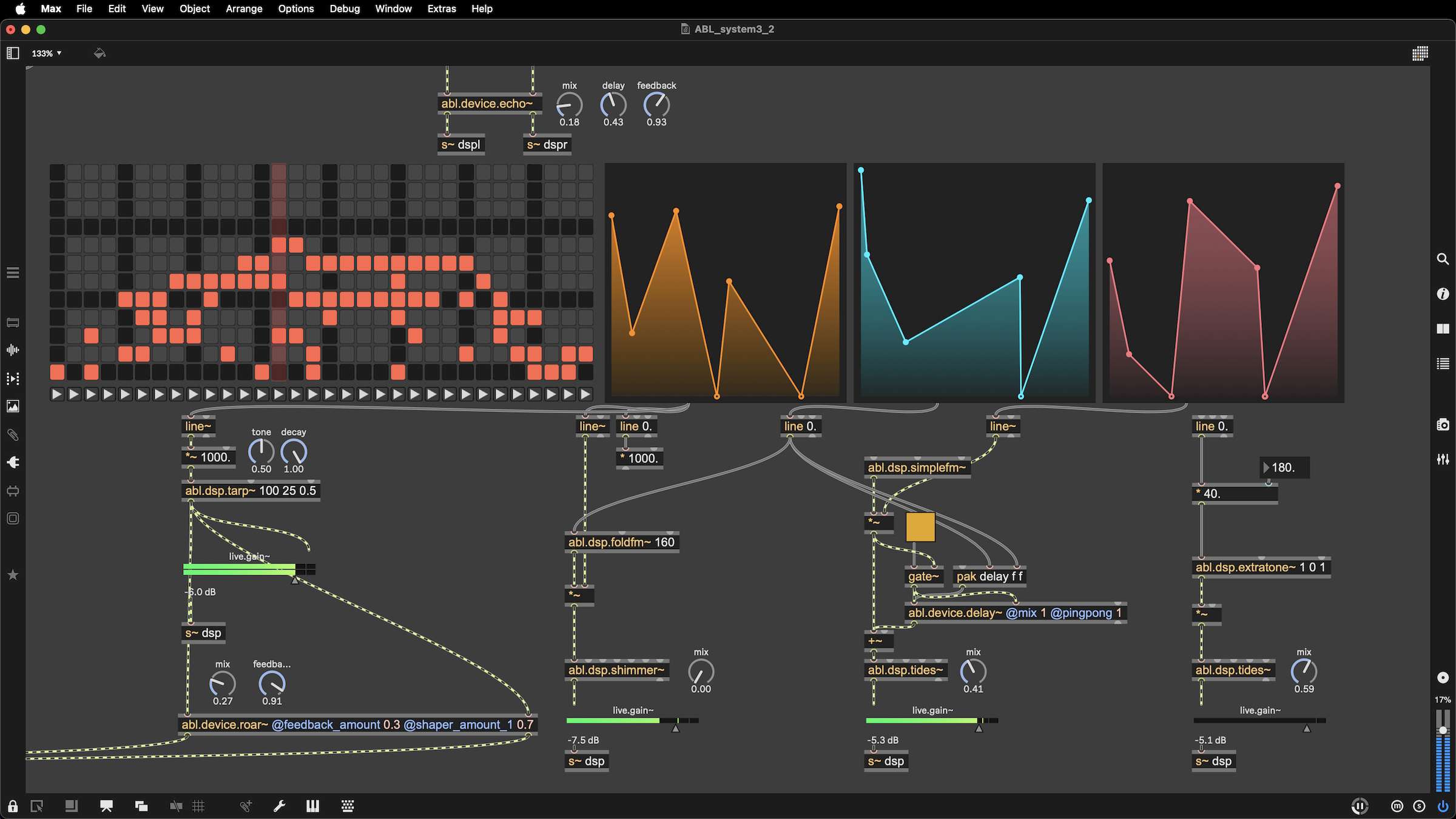Image resolution: width=1456 pixels, height=819 pixels.
Task: Click the roar feedback dial 0.91
Action: coord(272,684)
